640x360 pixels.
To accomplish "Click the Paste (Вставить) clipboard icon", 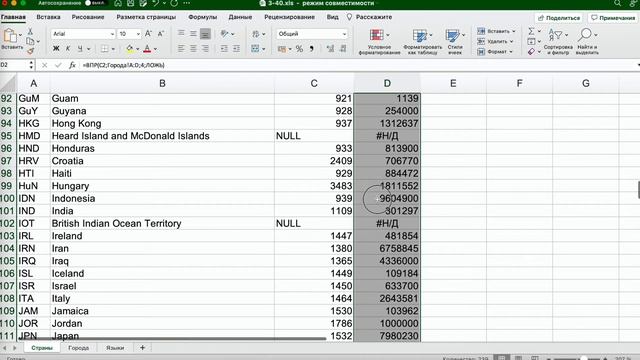I will [9, 36].
